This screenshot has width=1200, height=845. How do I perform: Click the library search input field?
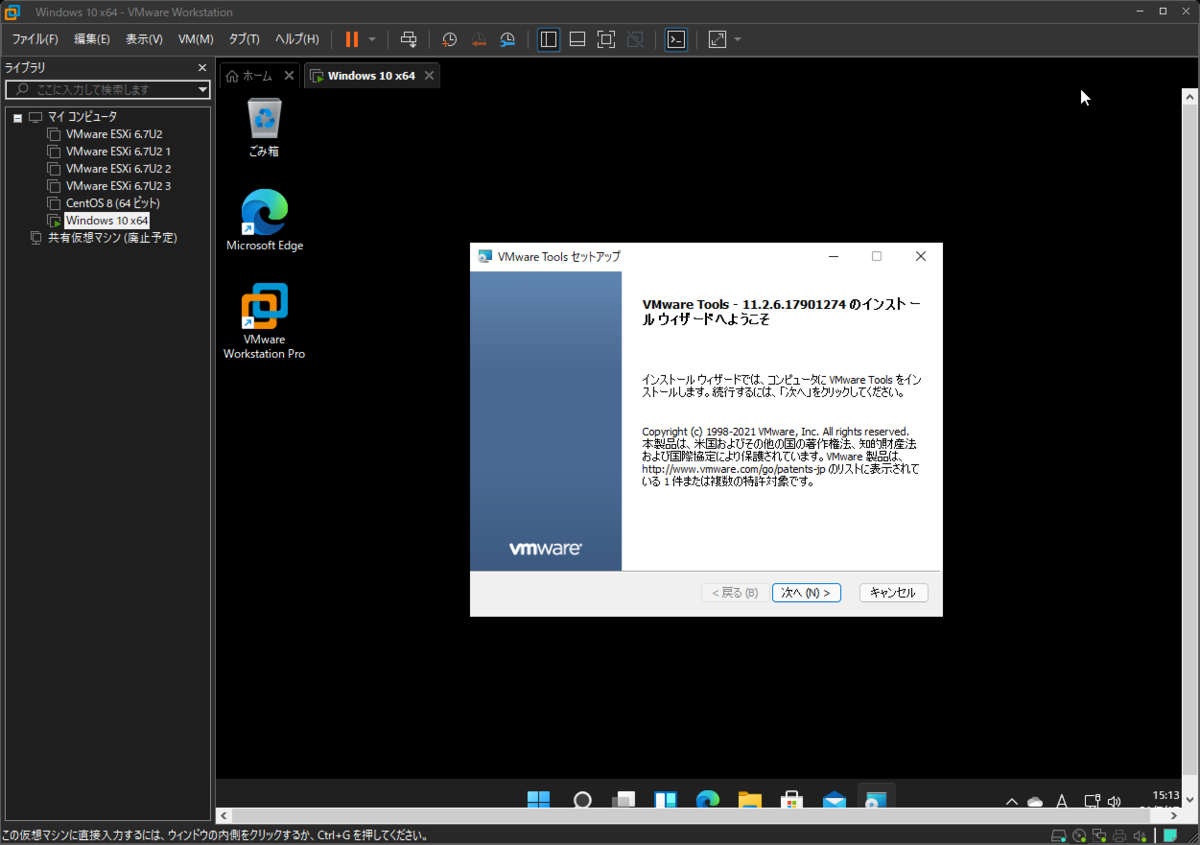tap(101, 89)
